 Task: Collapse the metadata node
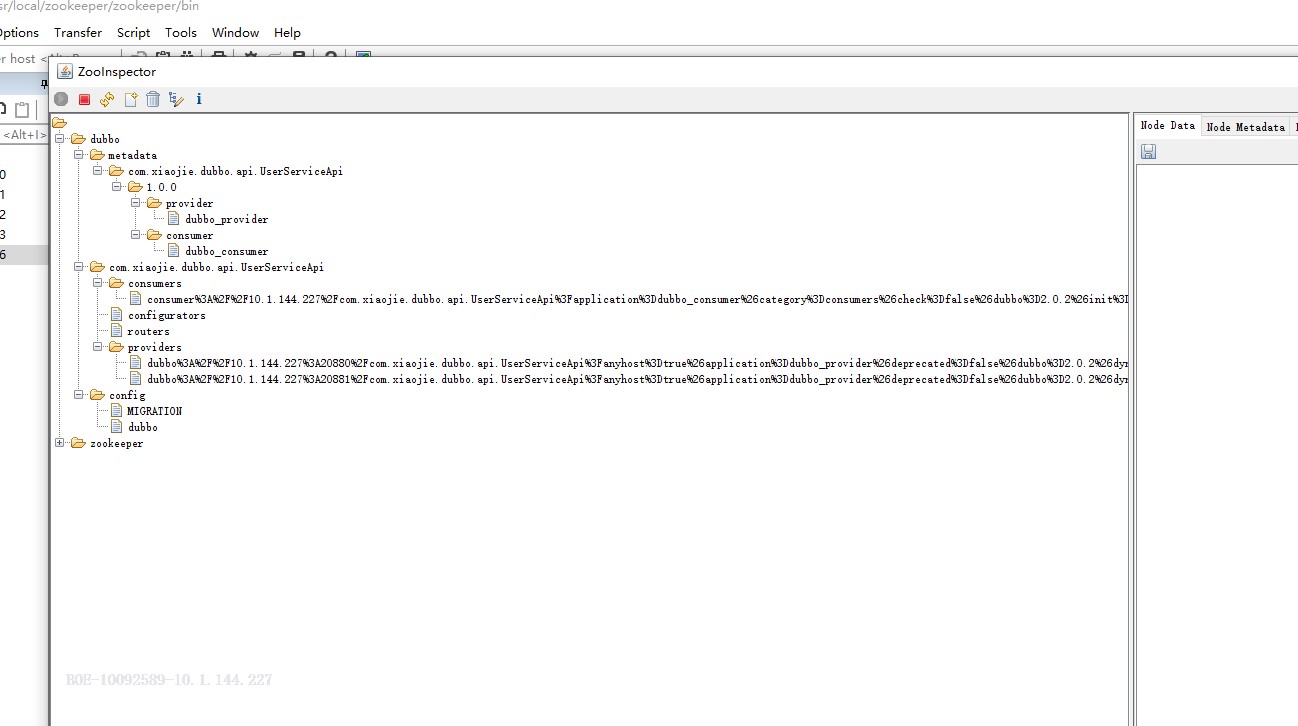(79, 155)
